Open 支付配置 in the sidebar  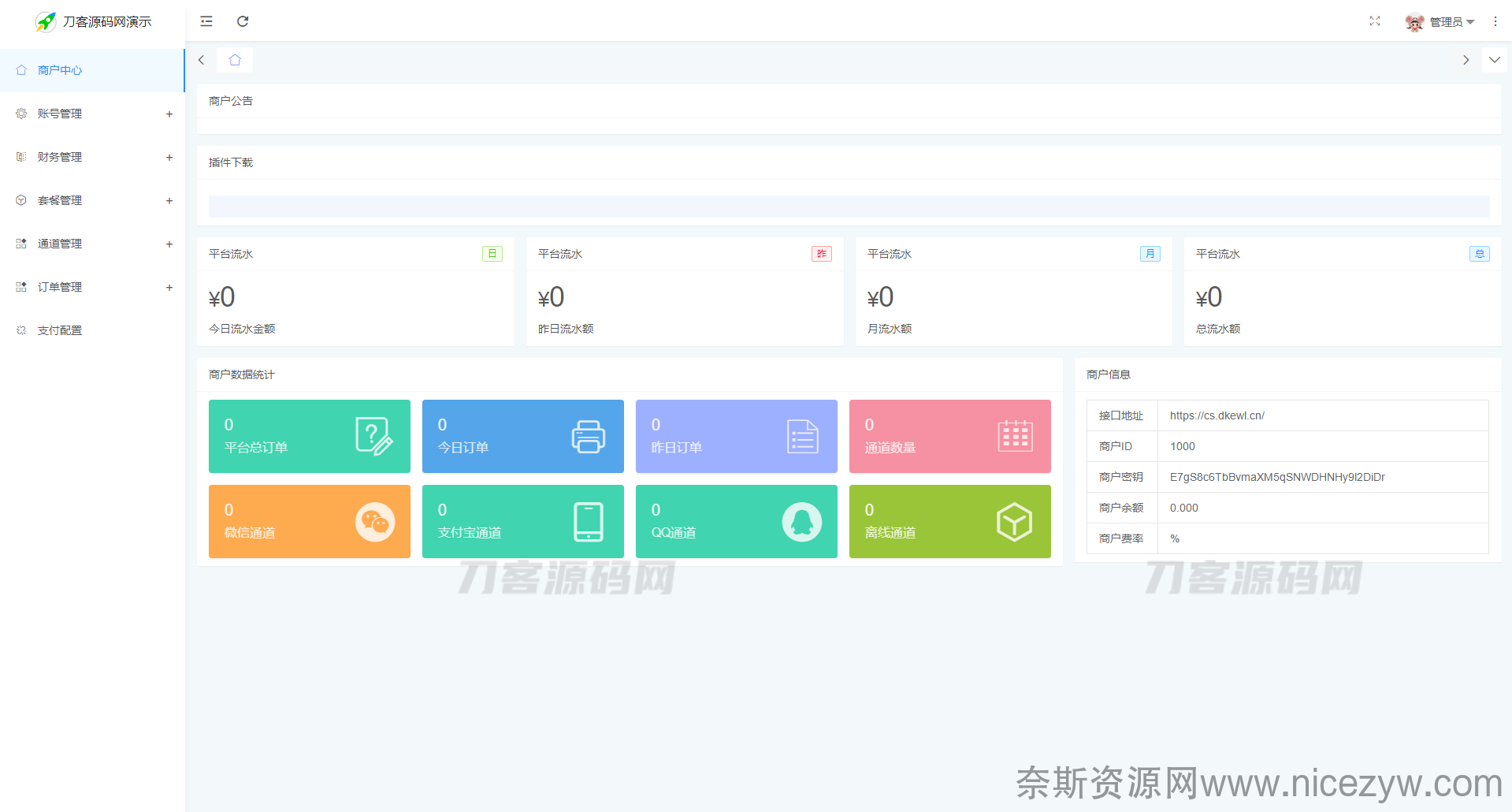(x=92, y=330)
